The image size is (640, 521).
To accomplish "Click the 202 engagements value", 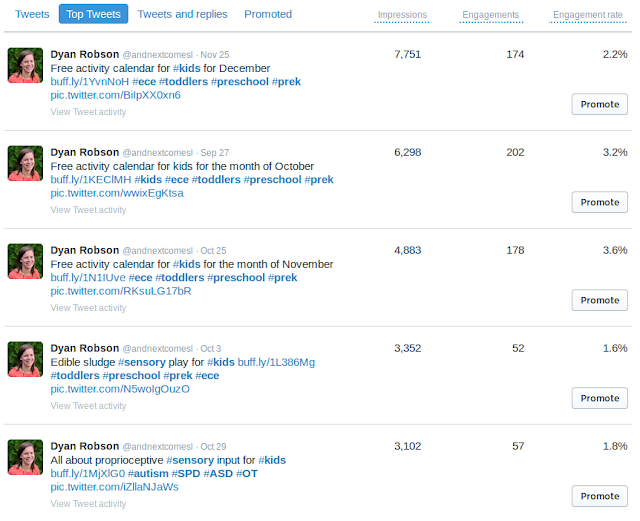I will coord(515,152).
